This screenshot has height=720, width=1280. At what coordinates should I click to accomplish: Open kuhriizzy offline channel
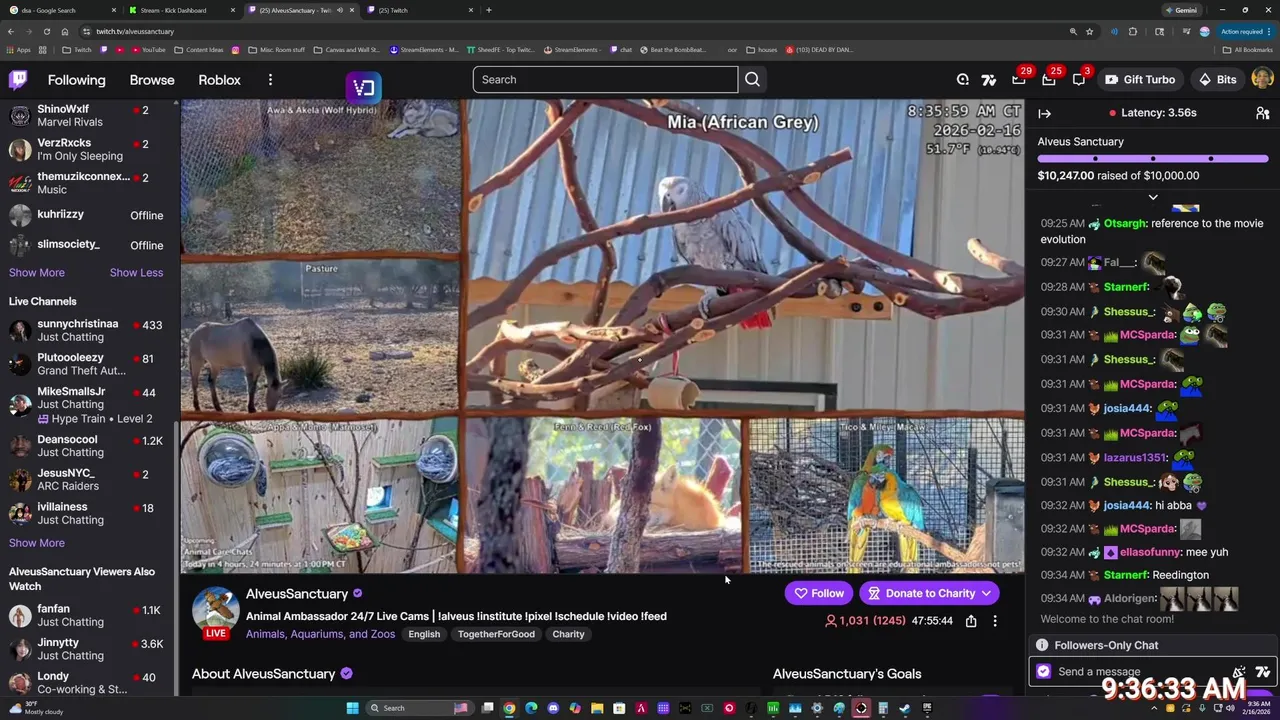88,215
